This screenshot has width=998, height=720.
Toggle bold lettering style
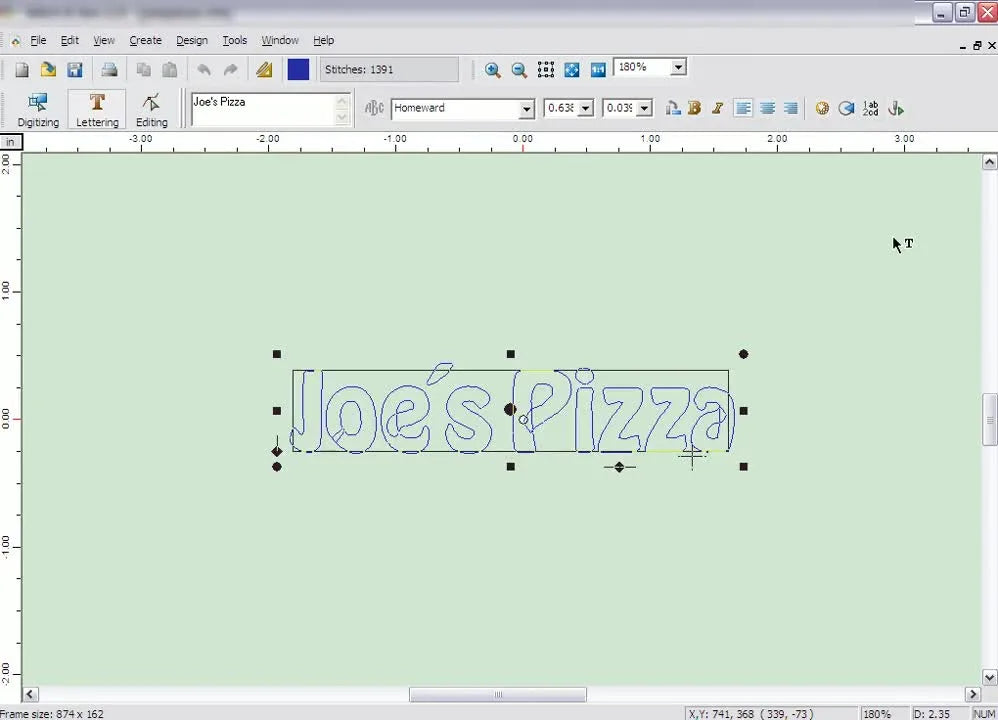(694, 108)
